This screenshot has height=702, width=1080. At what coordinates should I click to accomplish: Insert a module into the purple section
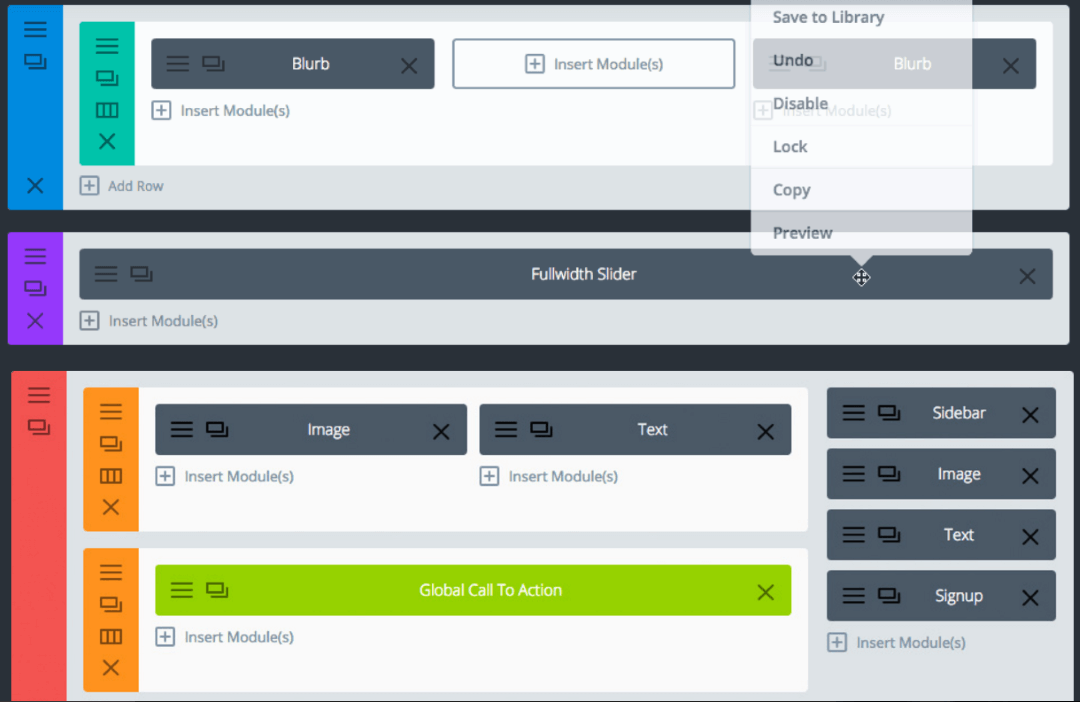point(148,320)
